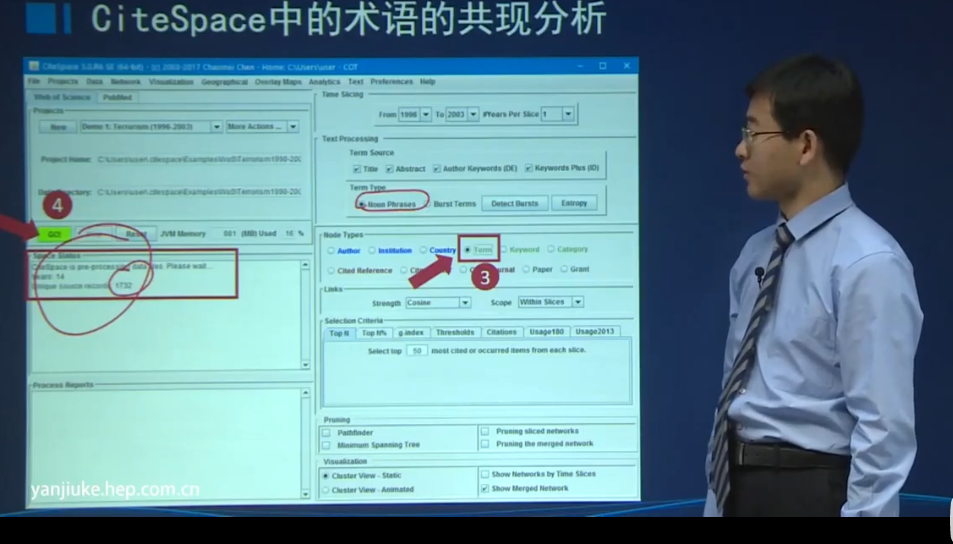The width and height of the screenshot is (953, 544).
Task: Click the Space Status scroll-up arrow
Action: click(x=305, y=265)
